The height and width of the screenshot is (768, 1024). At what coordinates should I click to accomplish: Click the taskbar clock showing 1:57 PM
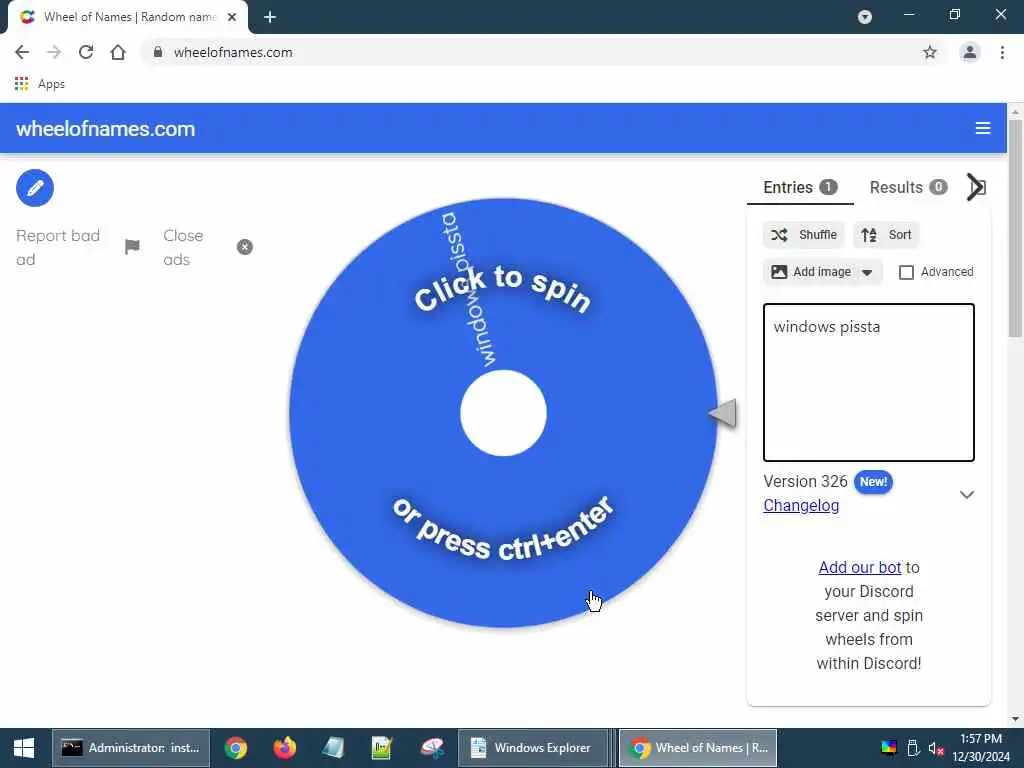980,748
